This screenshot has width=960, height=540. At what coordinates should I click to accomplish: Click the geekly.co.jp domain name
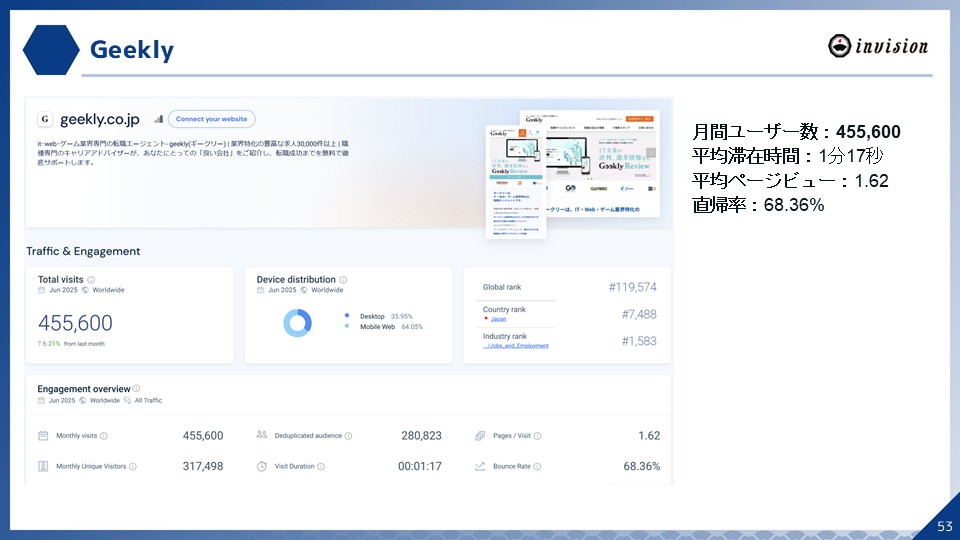tap(100, 119)
